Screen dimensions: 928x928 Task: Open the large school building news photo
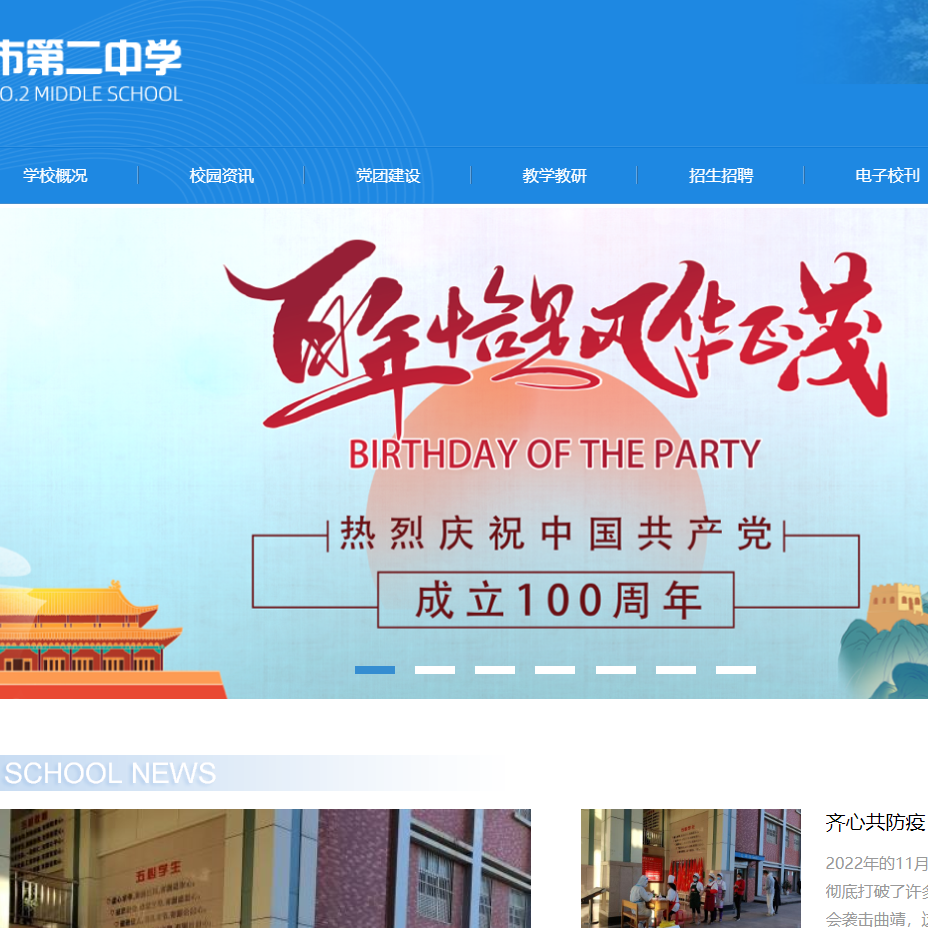(x=265, y=868)
